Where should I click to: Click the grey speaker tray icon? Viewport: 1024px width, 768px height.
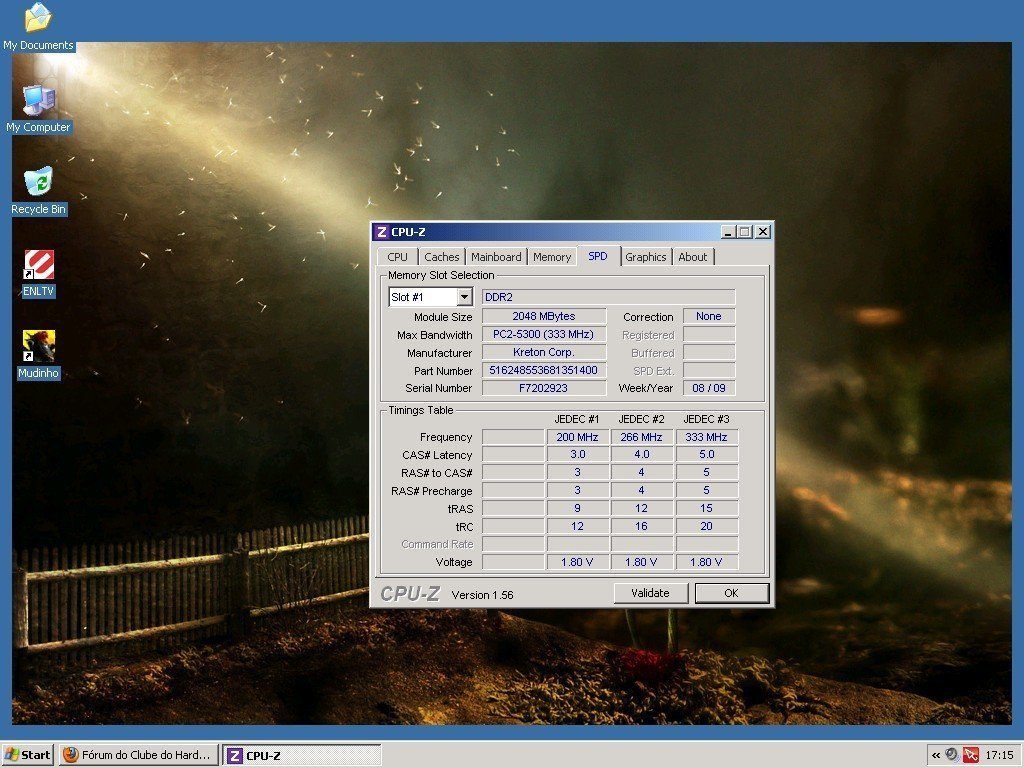click(952, 755)
